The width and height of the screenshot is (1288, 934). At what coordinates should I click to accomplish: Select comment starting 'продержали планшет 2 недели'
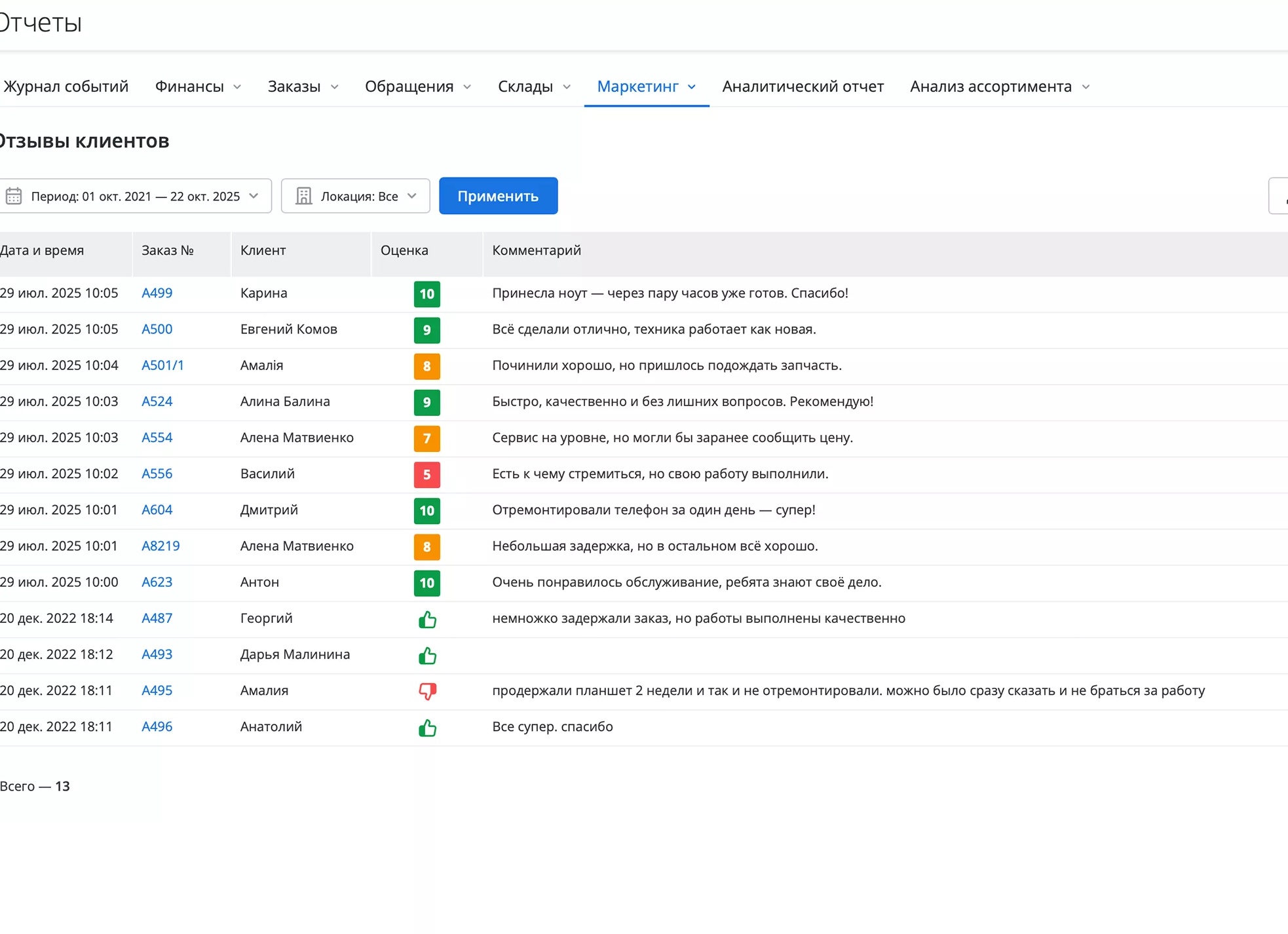pyautogui.click(x=848, y=690)
